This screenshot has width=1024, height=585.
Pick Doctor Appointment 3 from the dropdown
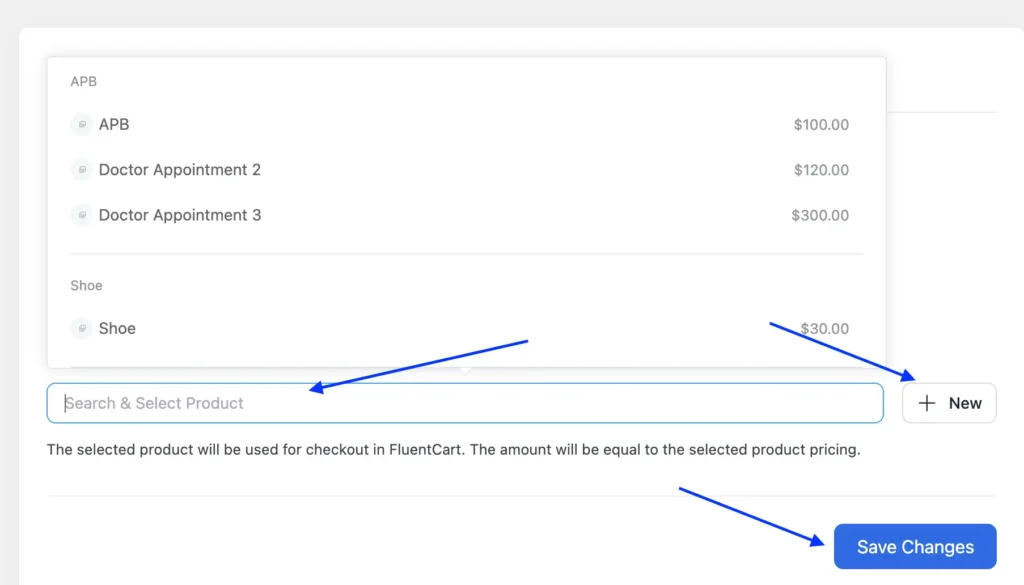tap(180, 215)
